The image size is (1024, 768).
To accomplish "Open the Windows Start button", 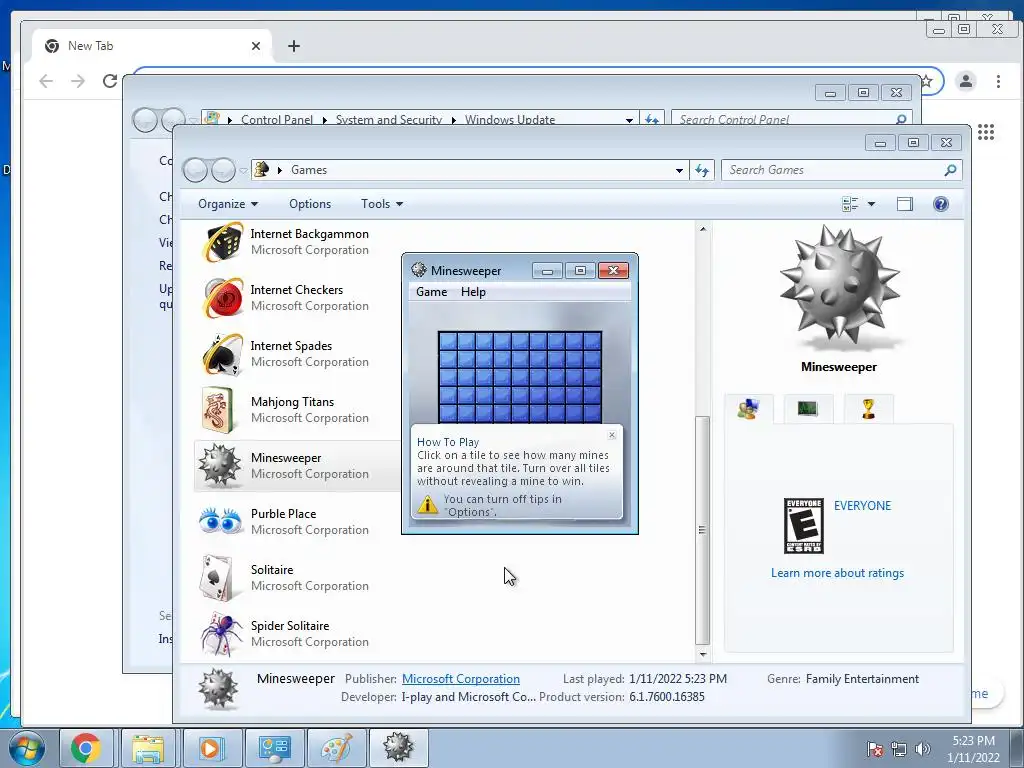I will [26, 748].
